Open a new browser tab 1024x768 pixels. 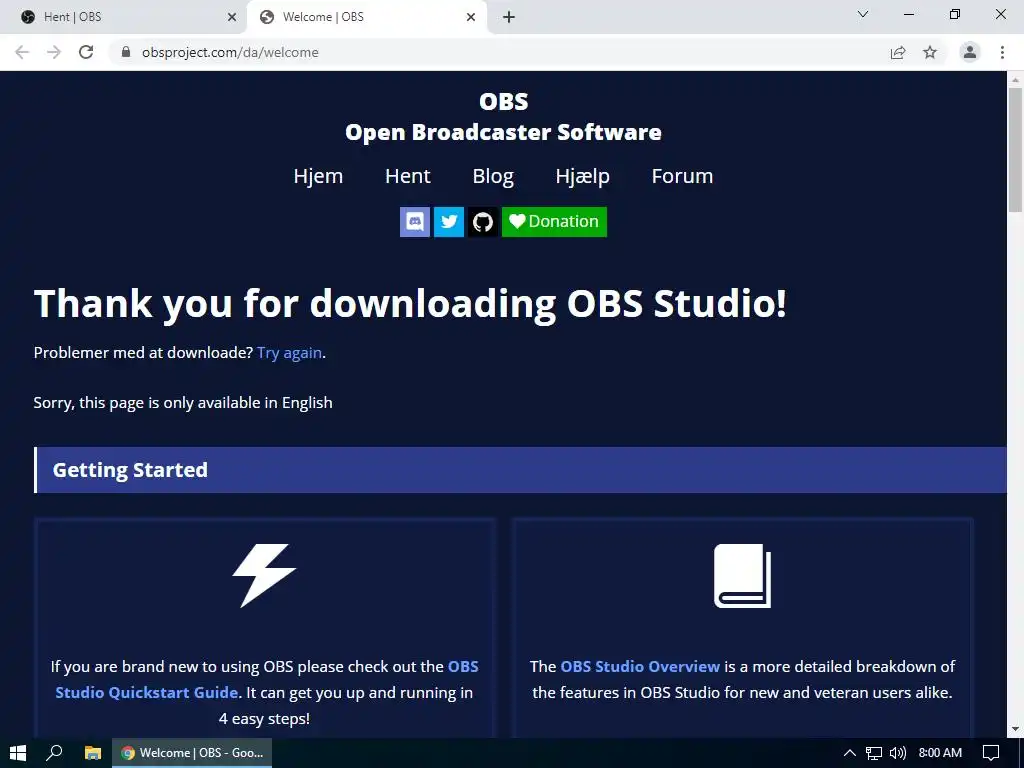coord(509,17)
